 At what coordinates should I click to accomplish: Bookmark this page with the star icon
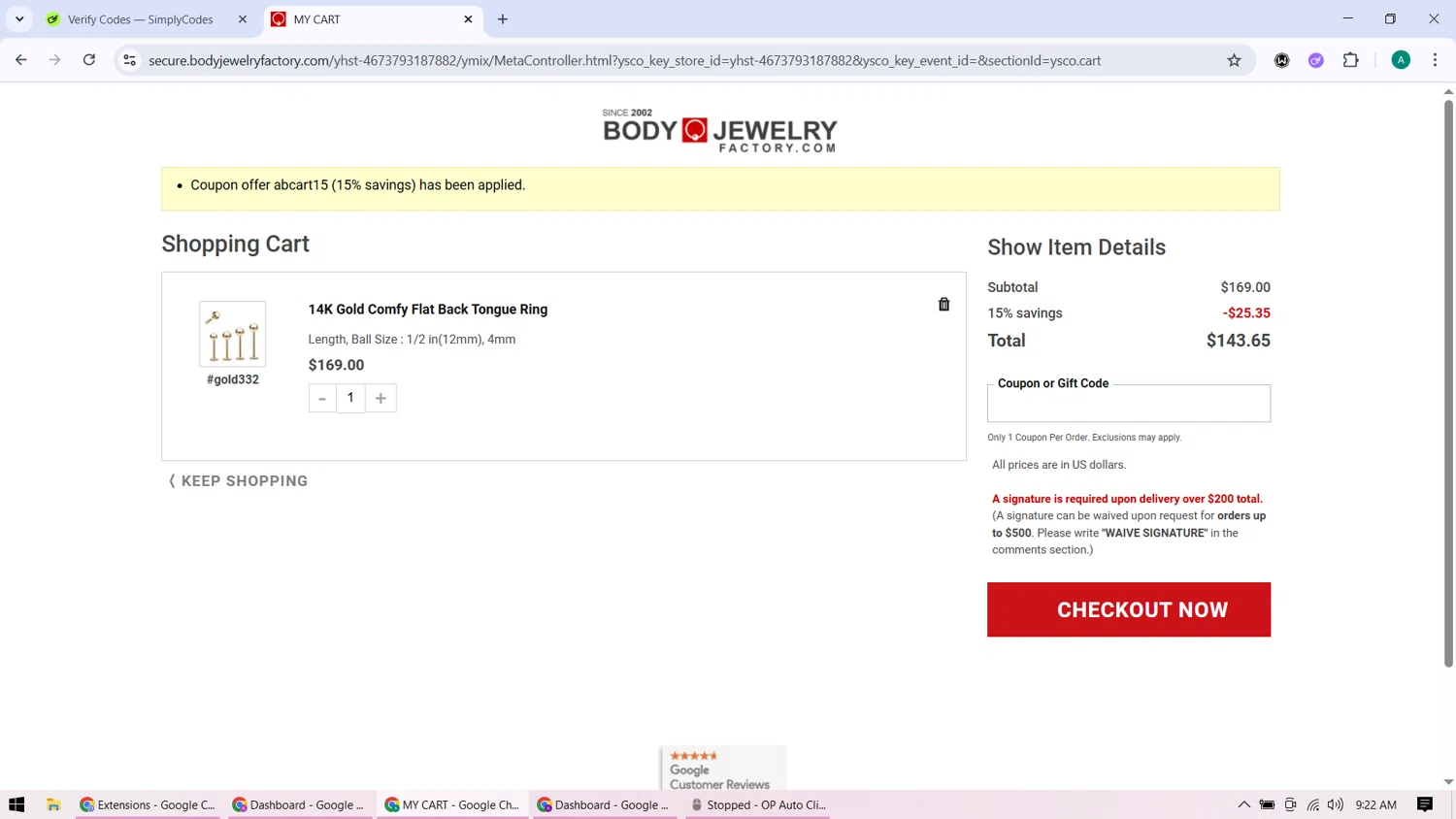(1234, 60)
